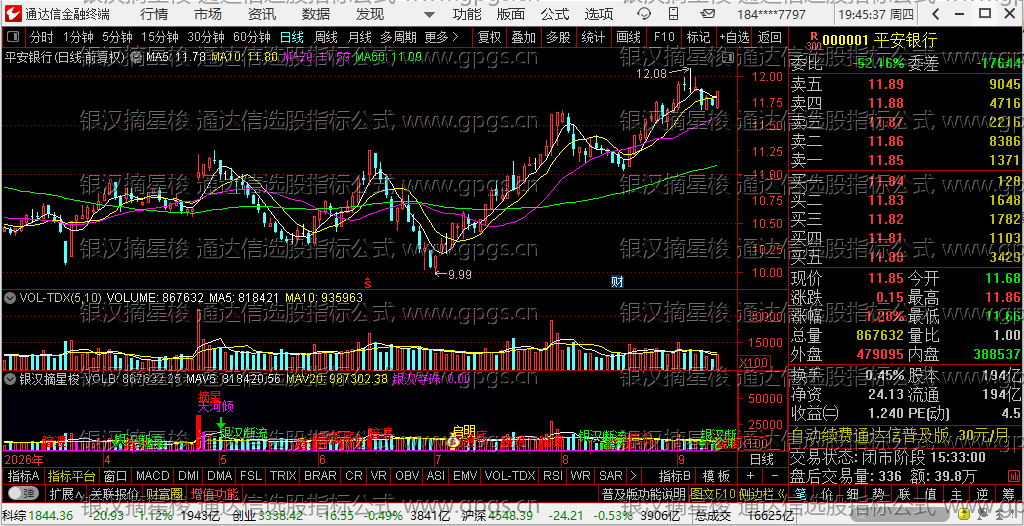Image resolution: width=1024 pixels, height=526 pixels.
Task: Switch to the MACD indicator tab
Action: [153, 476]
